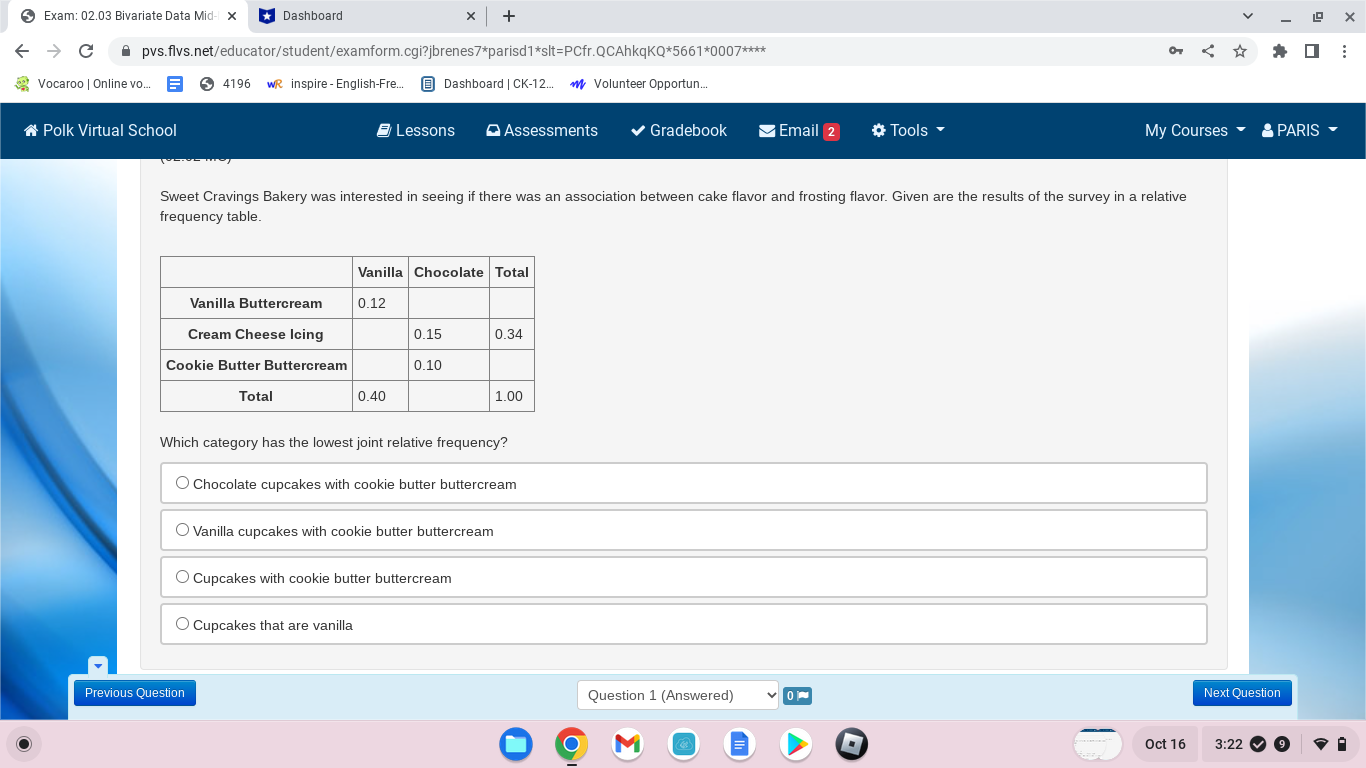Viewport: 1366px width, 768px height.
Task: Open a new browser tab
Action: 509,16
